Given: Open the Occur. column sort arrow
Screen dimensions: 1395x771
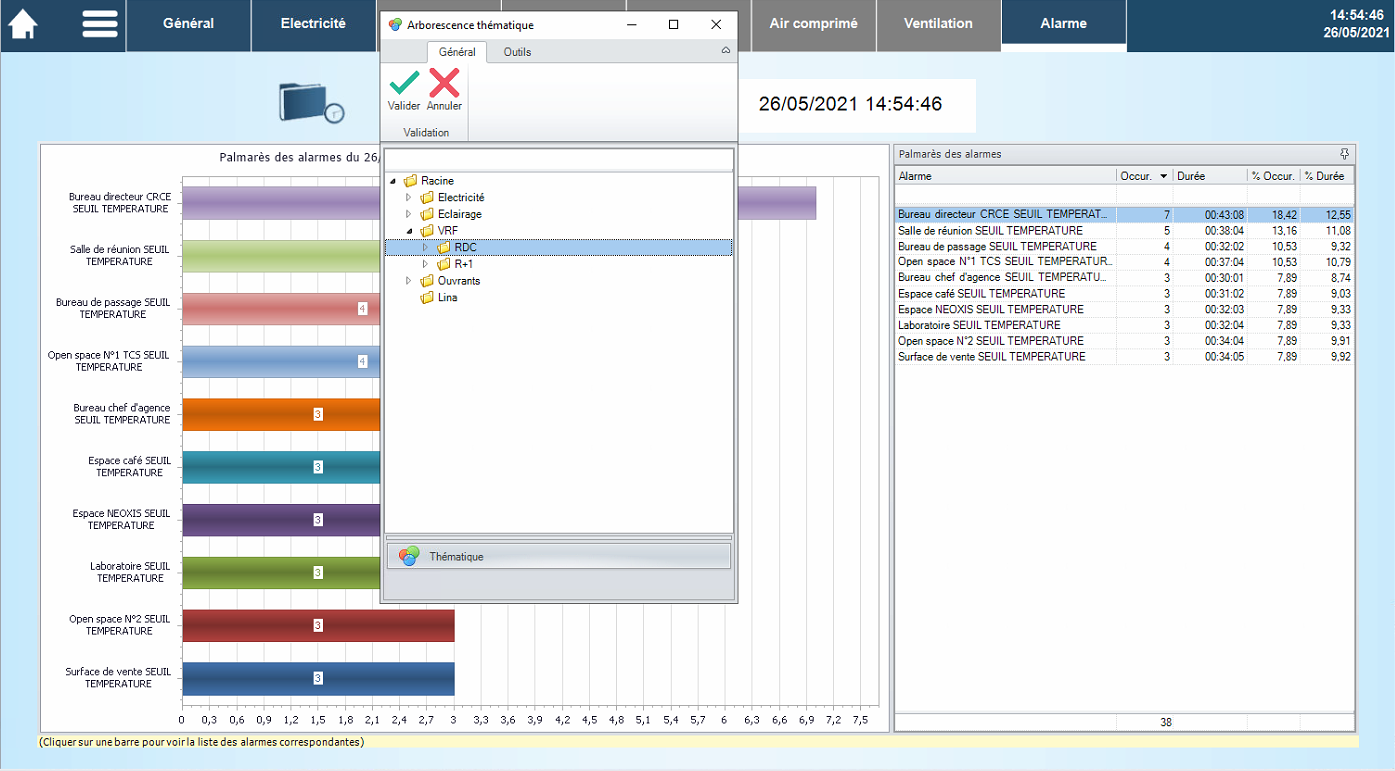Looking at the screenshot, I should (x=1163, y=176).
